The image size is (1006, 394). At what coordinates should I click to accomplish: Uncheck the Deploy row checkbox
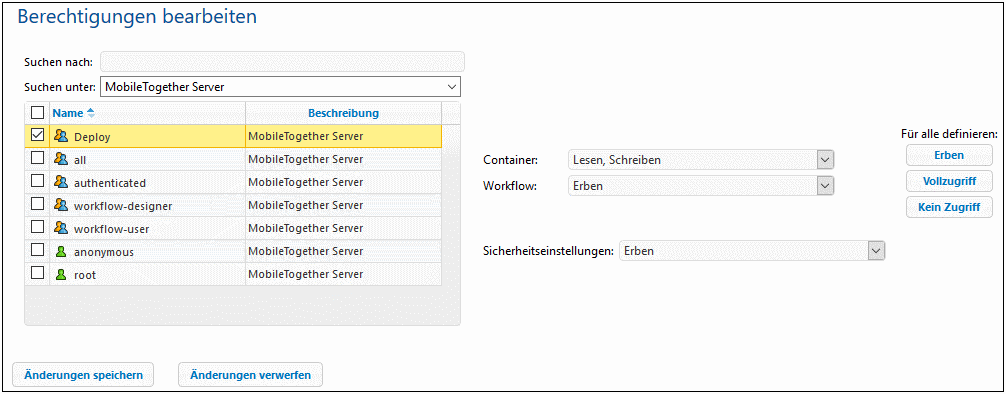(37, 135)
